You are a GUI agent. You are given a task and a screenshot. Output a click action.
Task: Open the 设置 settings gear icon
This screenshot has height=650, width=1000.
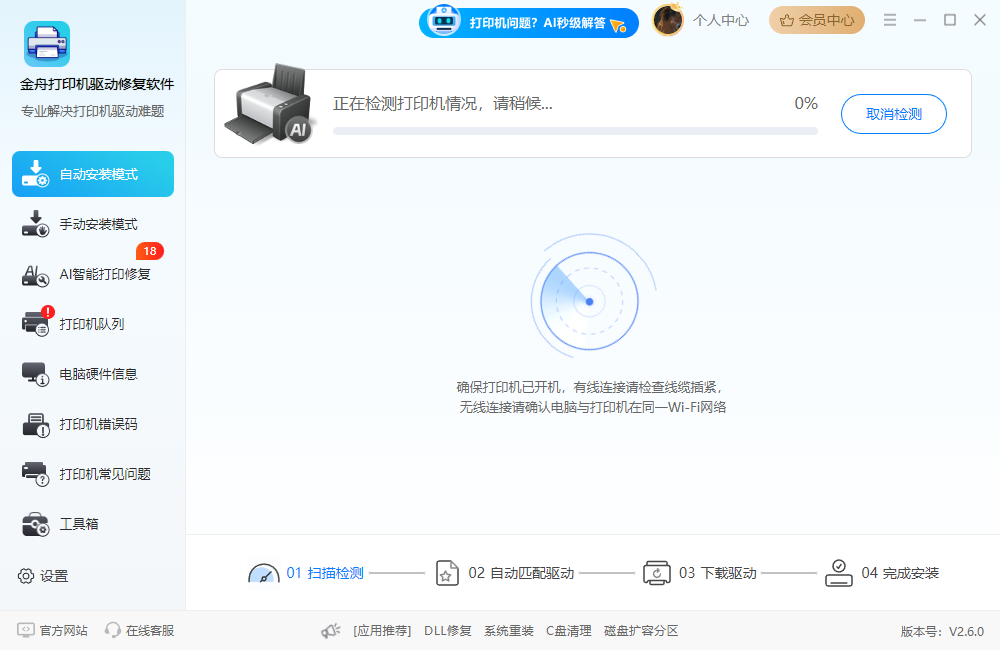(24, 576)
